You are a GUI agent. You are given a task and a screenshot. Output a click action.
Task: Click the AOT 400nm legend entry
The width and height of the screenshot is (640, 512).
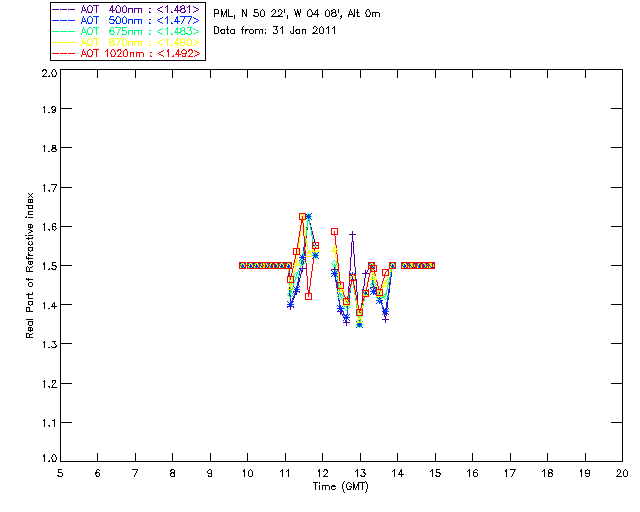point(126,9)
